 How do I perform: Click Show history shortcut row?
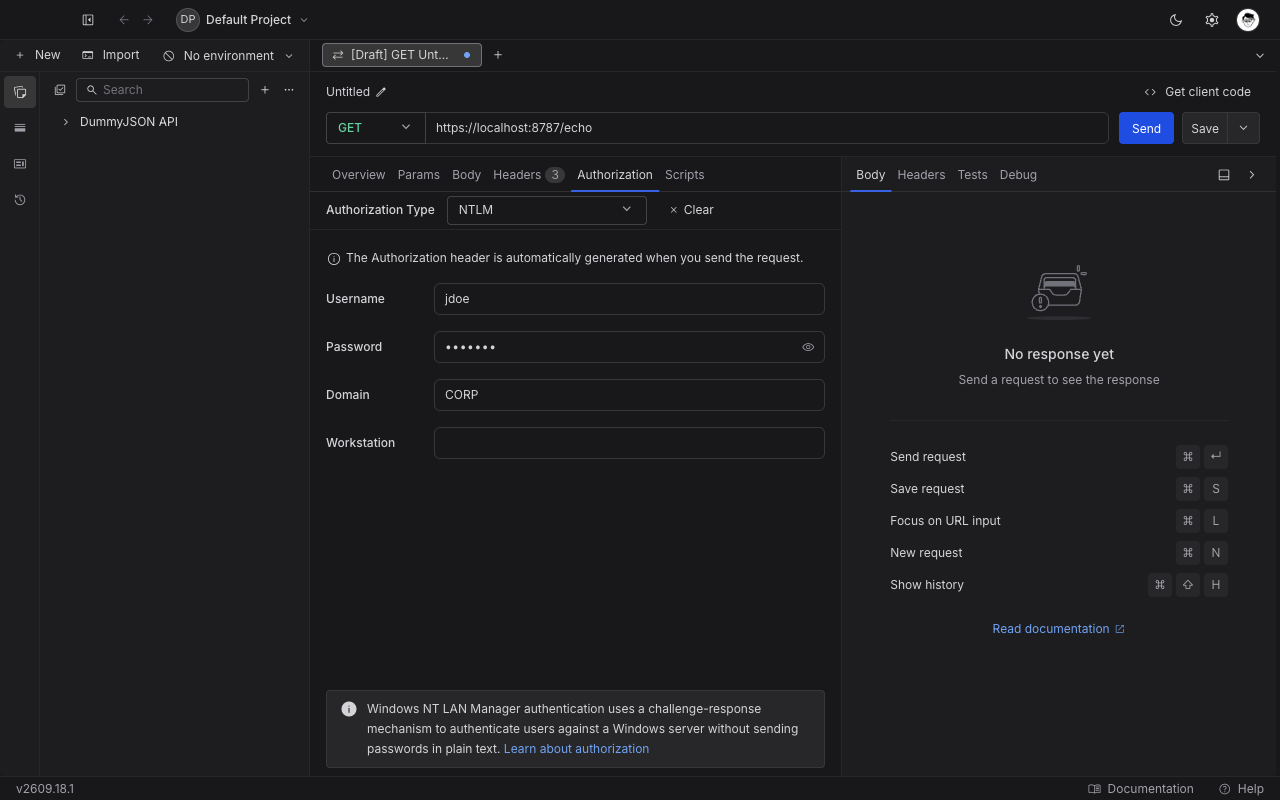pyautogui.click(x=1059, y=585)
